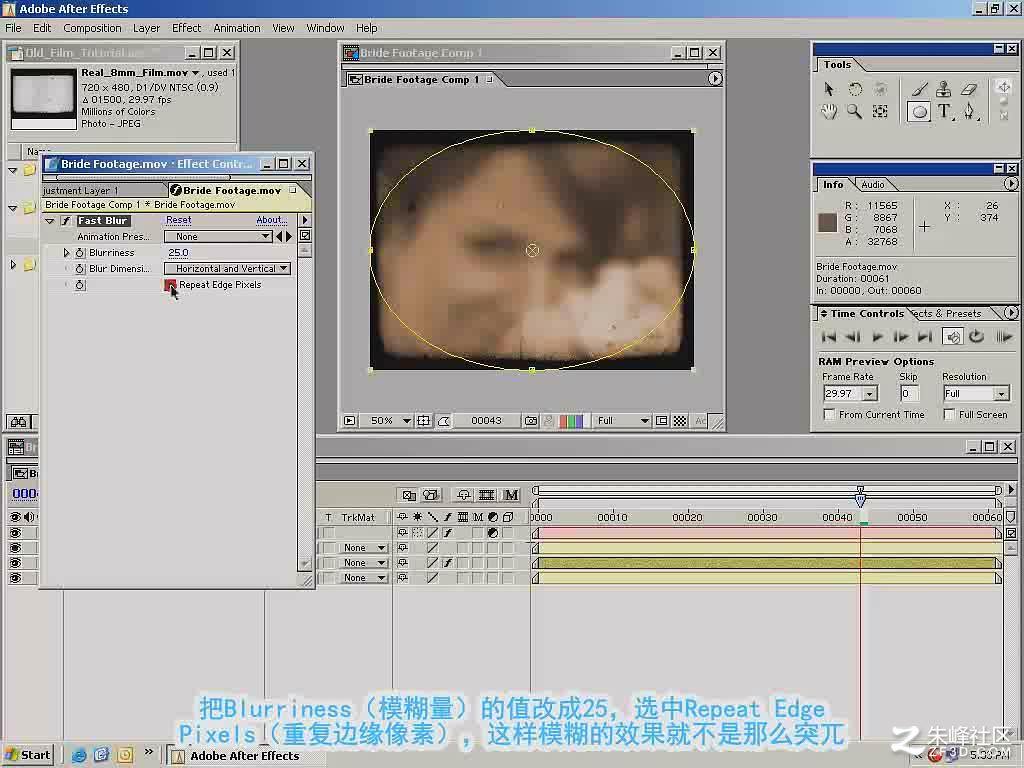Select the Pan Behind tool
1024x768 pixels.
point(880,112)
